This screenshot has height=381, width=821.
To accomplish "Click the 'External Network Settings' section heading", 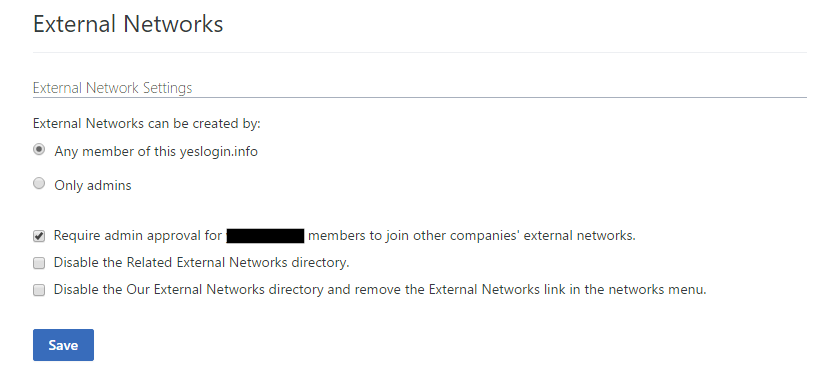I will [113, 87].
